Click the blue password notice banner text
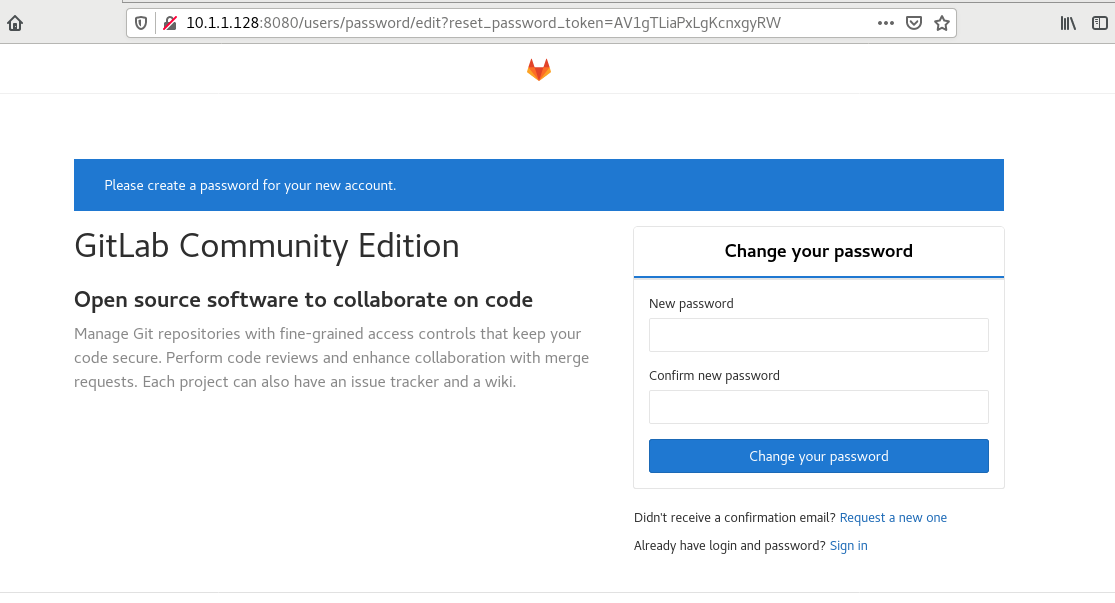 pos(250,186)
